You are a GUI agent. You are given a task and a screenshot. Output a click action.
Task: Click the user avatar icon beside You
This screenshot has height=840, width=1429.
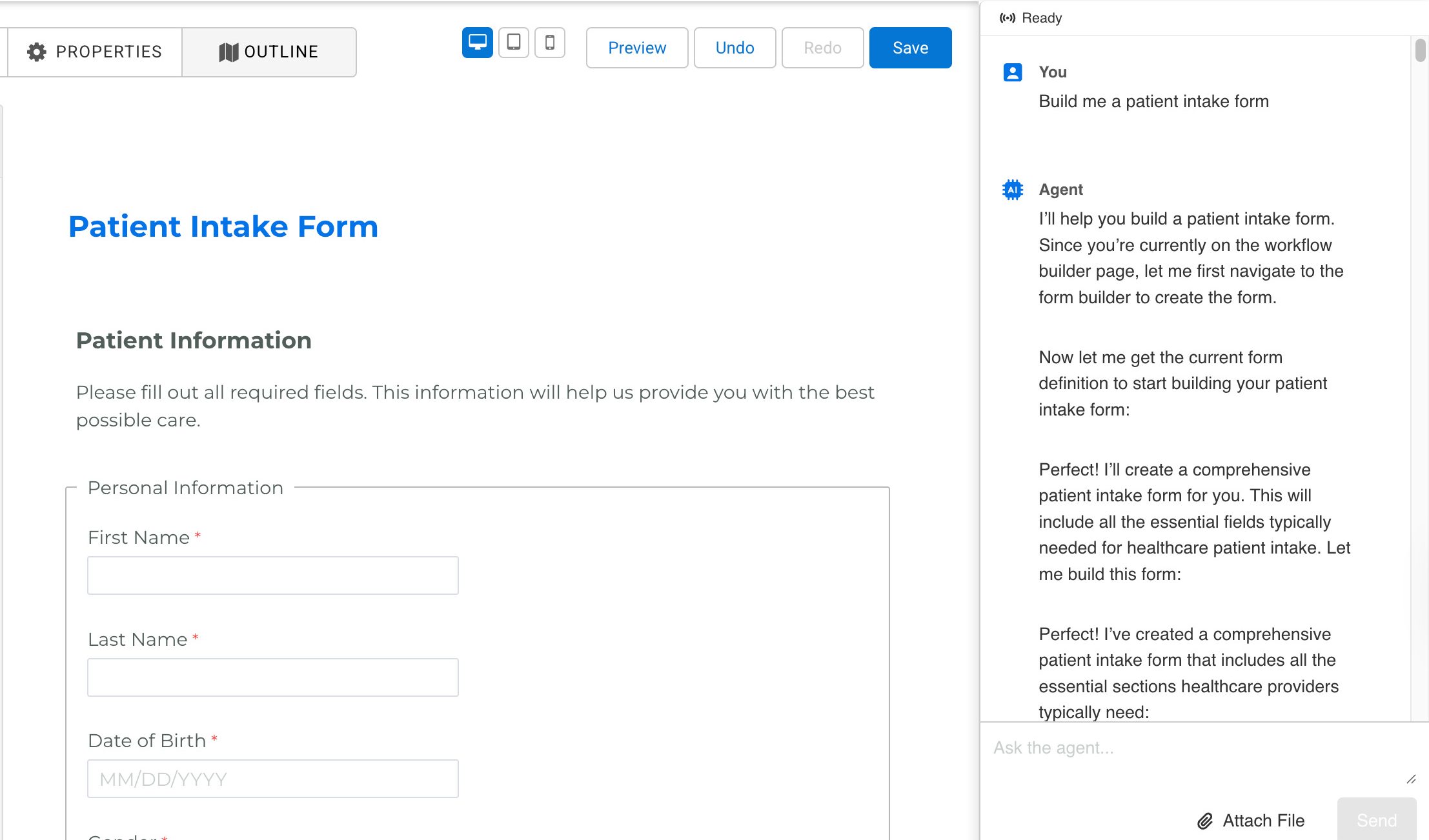(1012, 72)
